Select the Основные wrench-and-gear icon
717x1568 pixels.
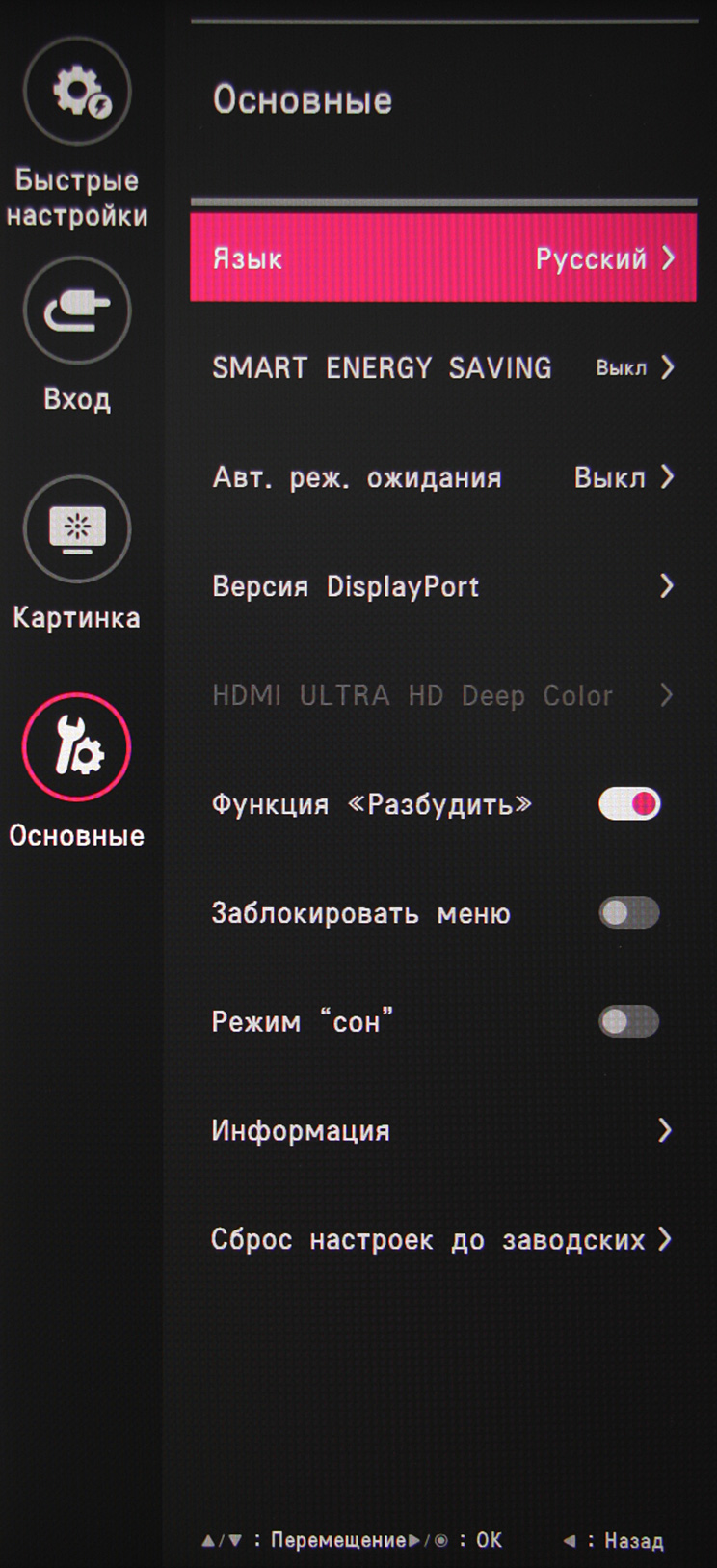coord(77,747)
